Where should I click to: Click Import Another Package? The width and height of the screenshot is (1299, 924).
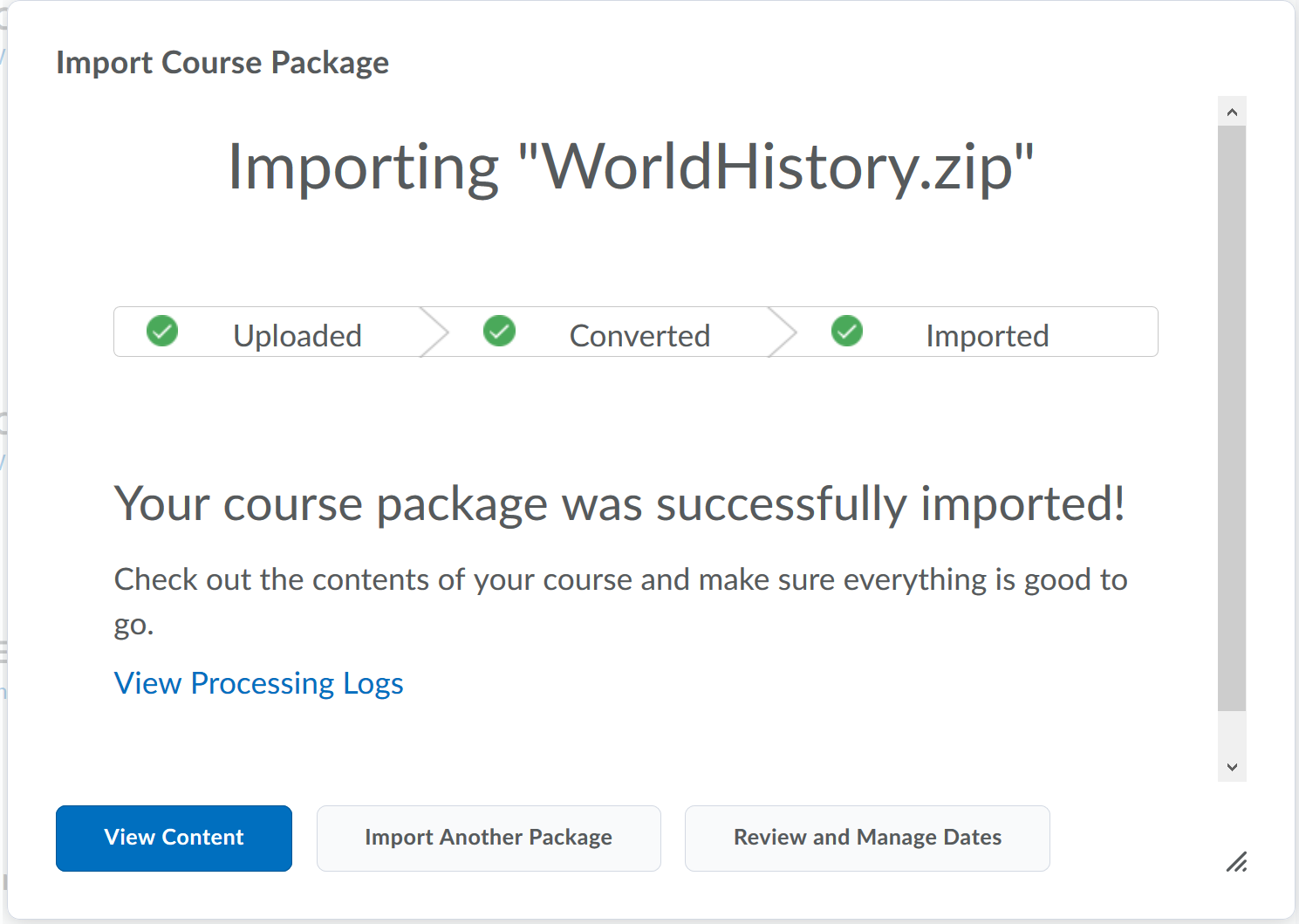click(488, 838)
